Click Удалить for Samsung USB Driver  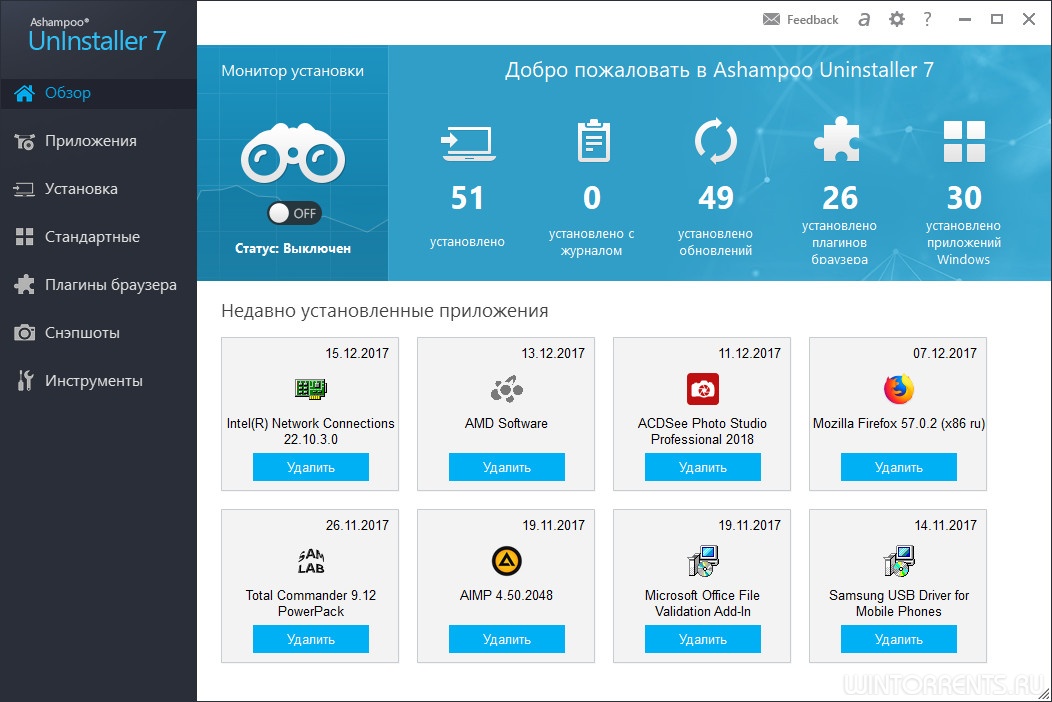point(899,639)
